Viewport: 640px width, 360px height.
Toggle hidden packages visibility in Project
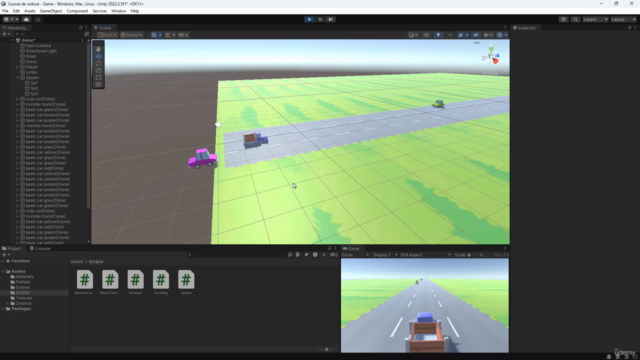click(333, 255)
